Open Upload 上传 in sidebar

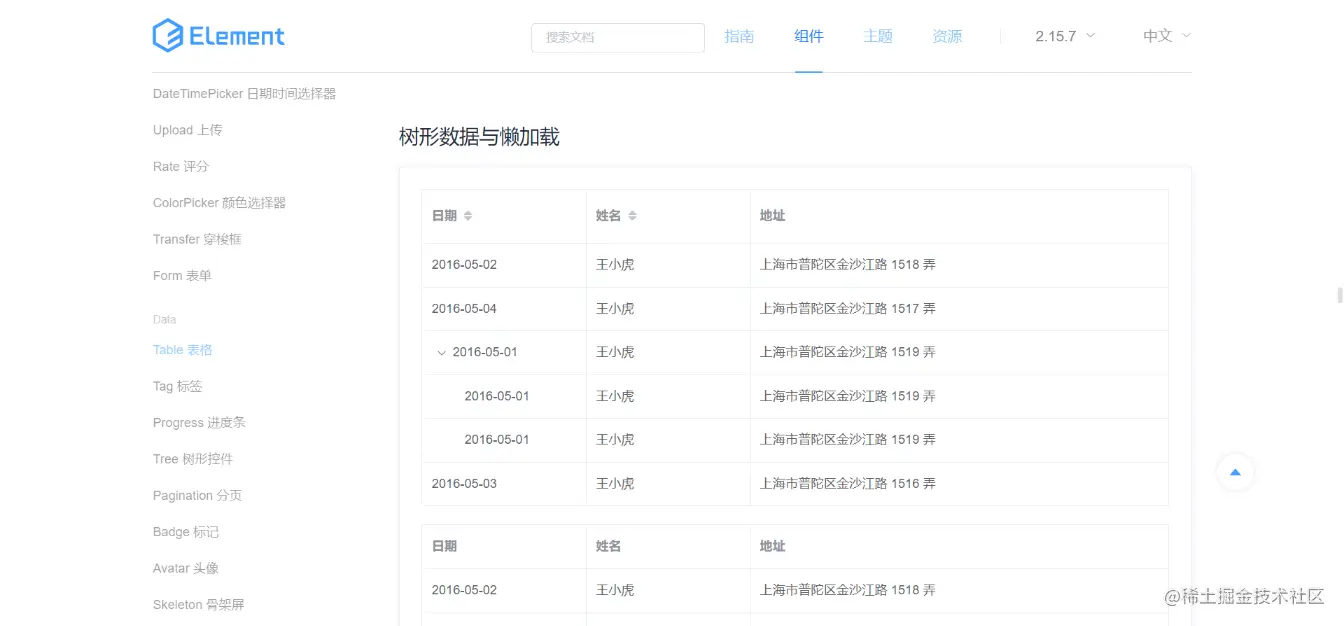[x=188, y=130]
